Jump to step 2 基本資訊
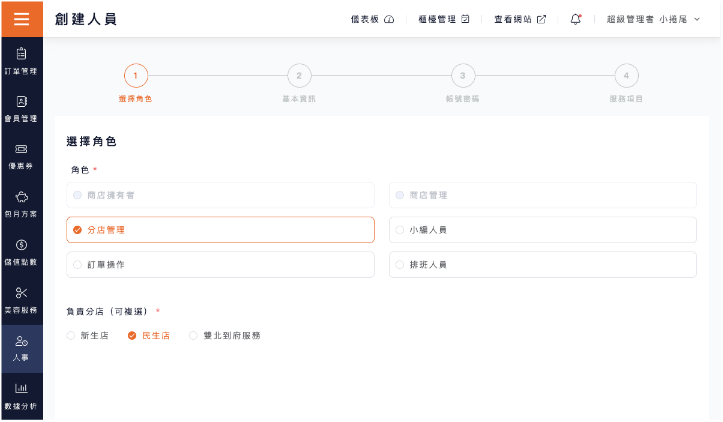This screenshot has width=723, height=422. (x=299, y=83)
